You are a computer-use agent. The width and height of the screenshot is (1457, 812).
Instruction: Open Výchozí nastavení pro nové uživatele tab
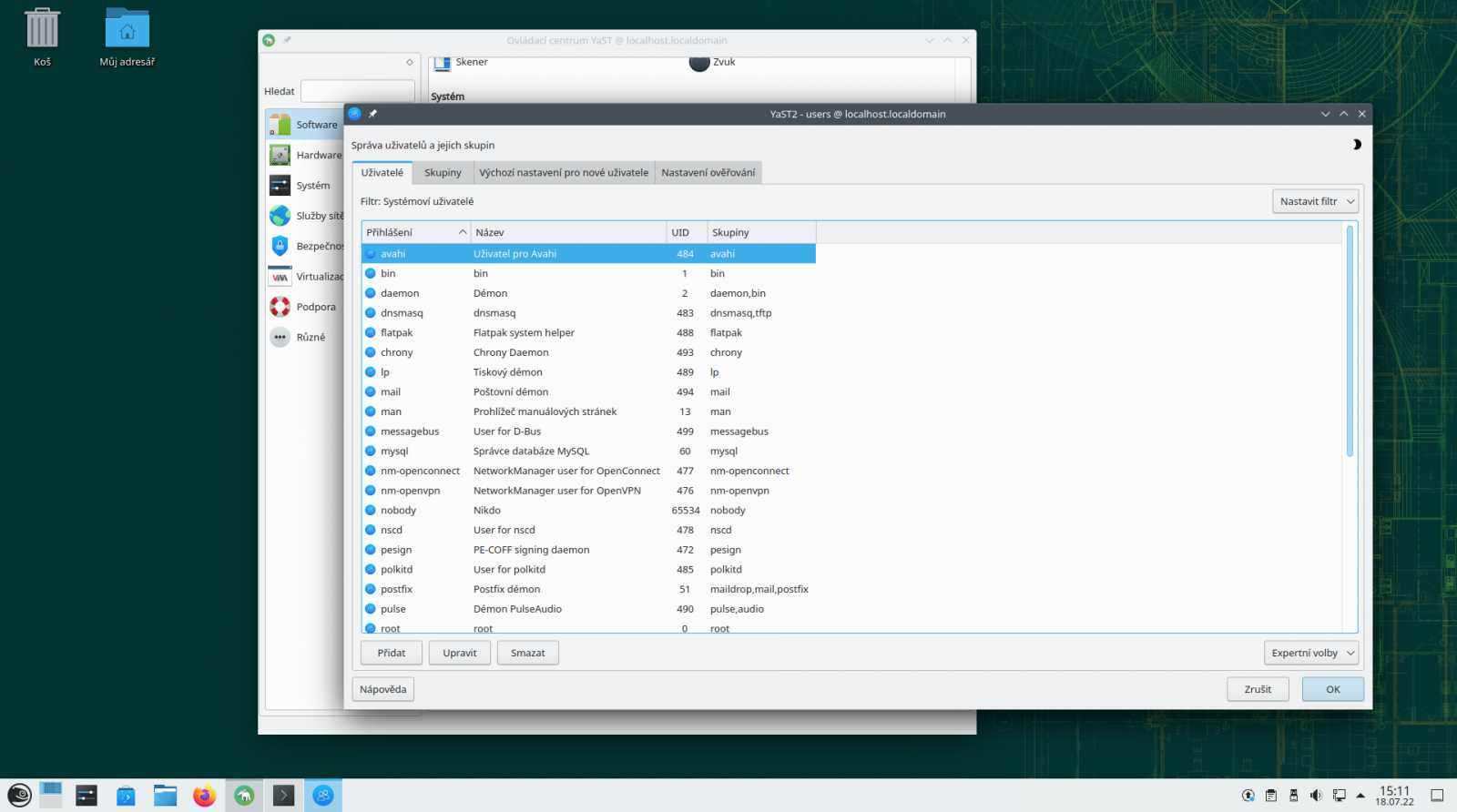[x=564, y=172]
